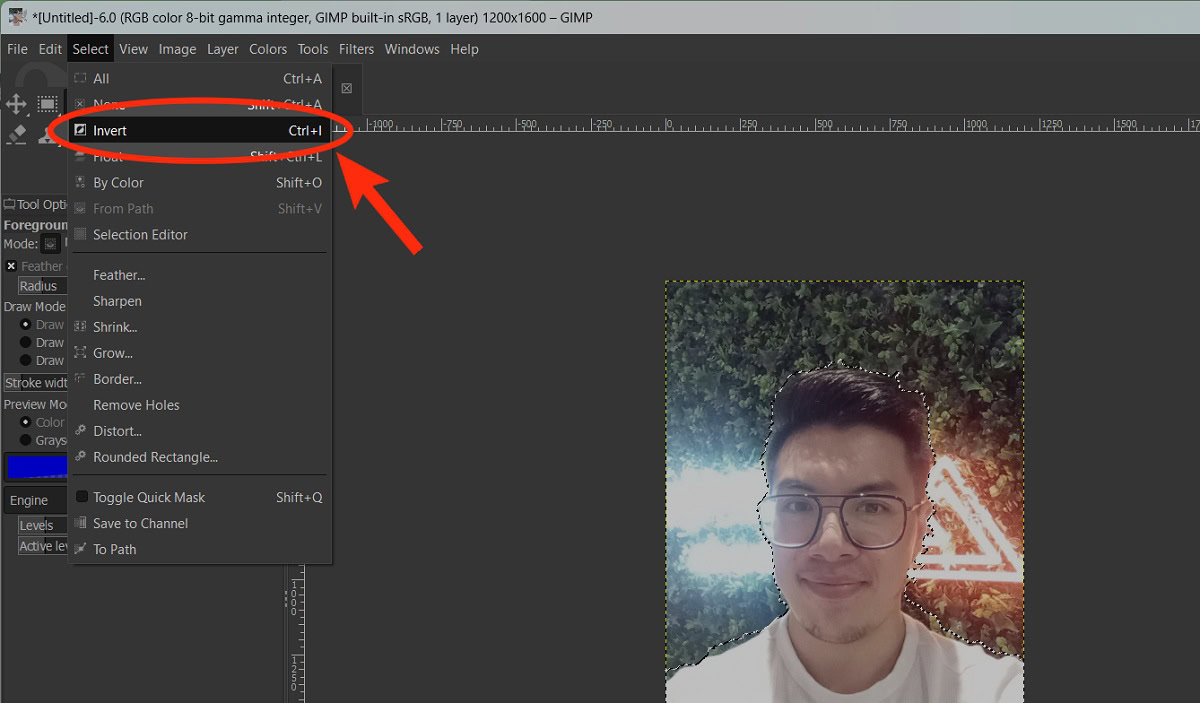Select the Eraser tool
1200x703 pixels.
(x=16, y=134)
